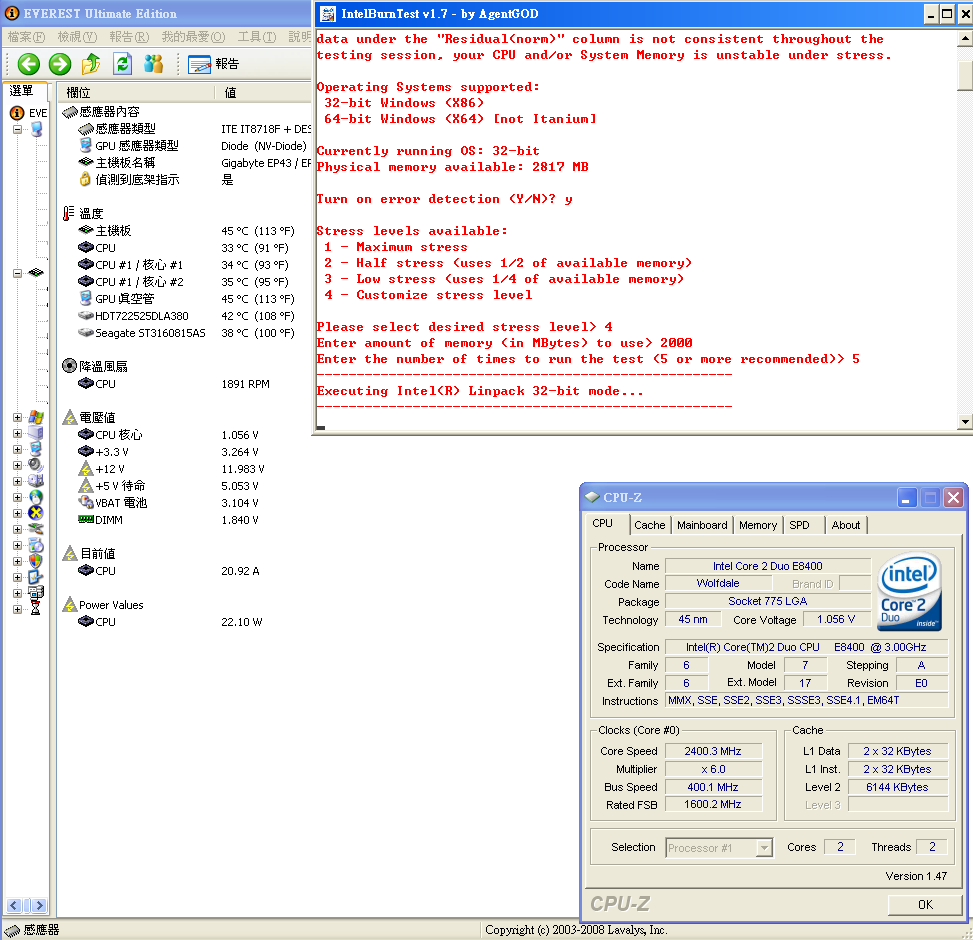The height and width of the screenshot is (940, 973).
Task: Select the hourglass benchmark tree icon
Action: tap(36, 608)
